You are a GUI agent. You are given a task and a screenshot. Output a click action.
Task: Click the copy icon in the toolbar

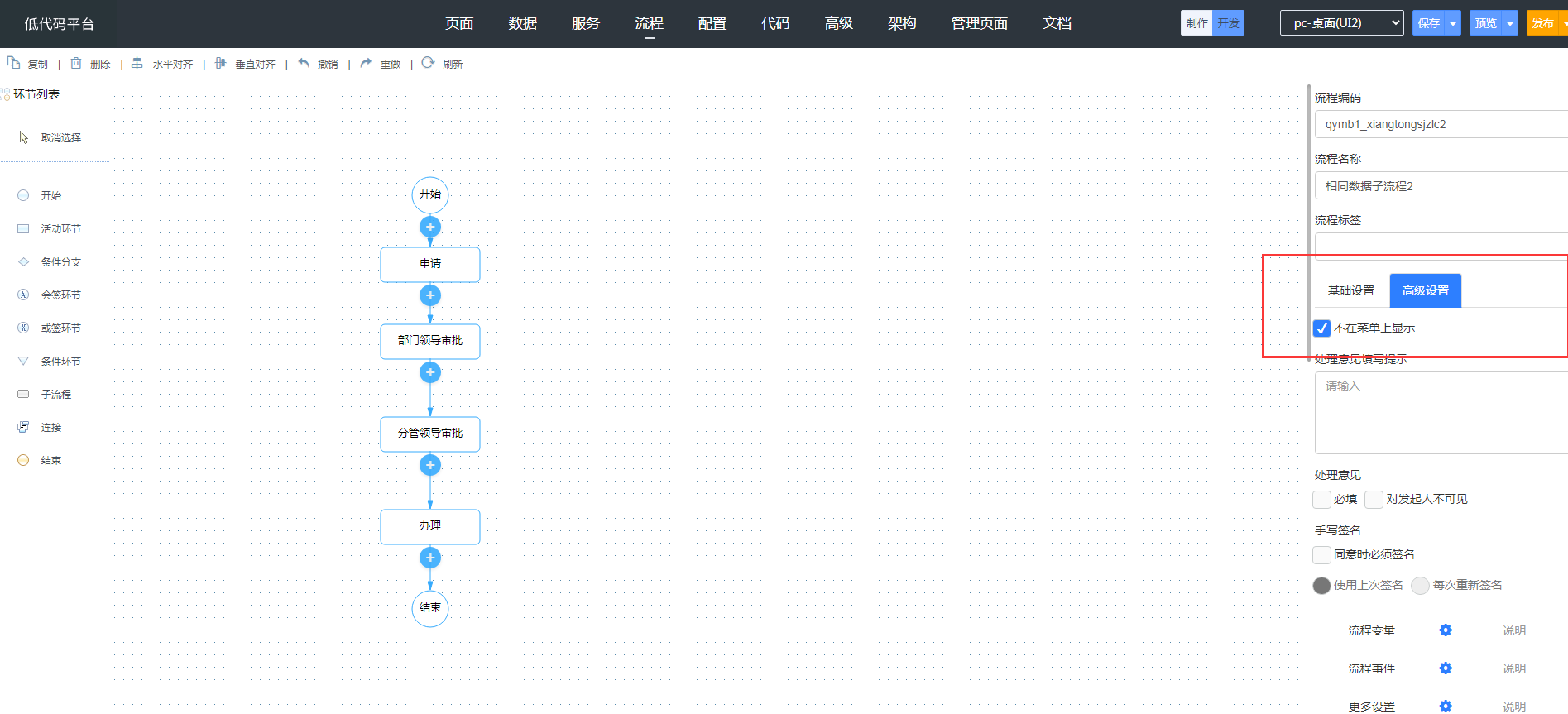(x=13, y=63)
